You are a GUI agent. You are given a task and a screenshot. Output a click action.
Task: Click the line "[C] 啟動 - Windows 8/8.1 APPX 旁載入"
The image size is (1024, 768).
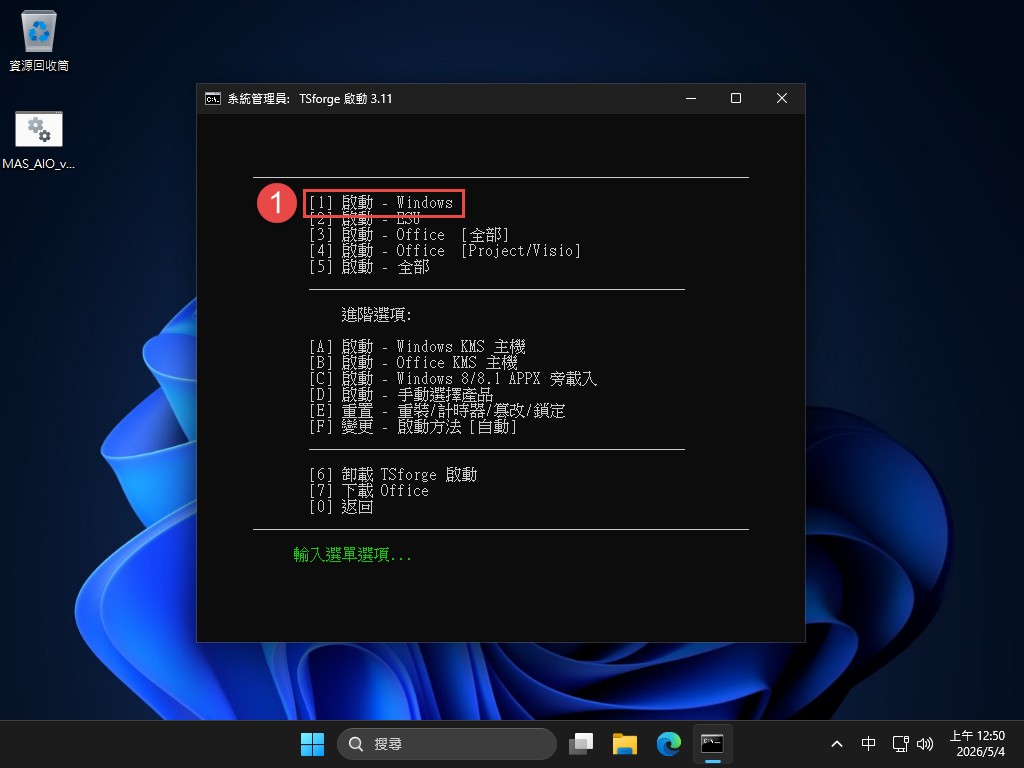coord(453,379)
